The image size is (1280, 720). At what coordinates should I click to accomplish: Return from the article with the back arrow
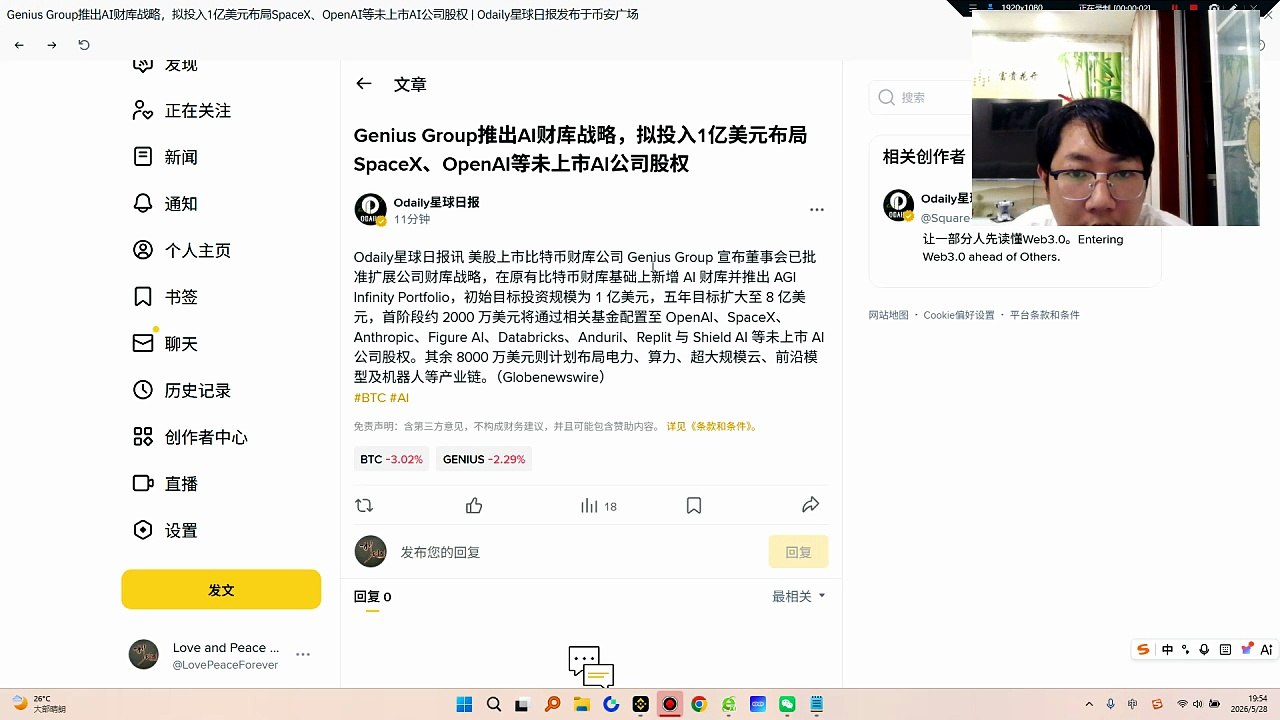[x=364, y=84]
